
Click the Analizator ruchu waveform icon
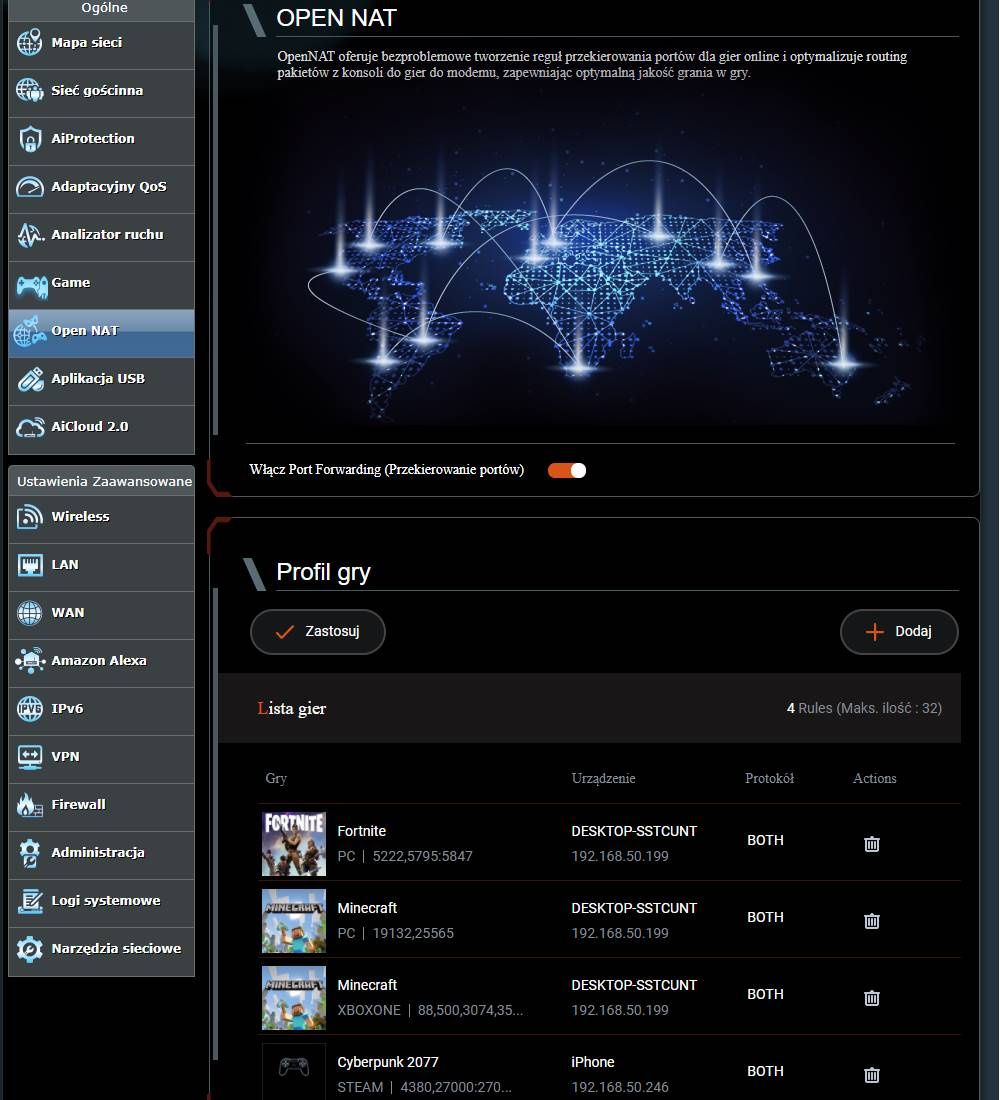click(29, 235)
